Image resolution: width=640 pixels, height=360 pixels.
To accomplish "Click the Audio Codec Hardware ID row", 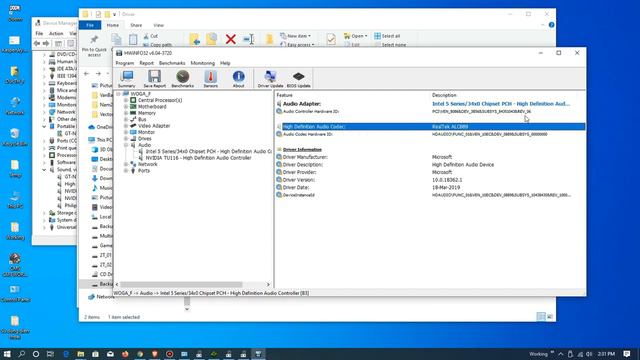I will (431, 134).
